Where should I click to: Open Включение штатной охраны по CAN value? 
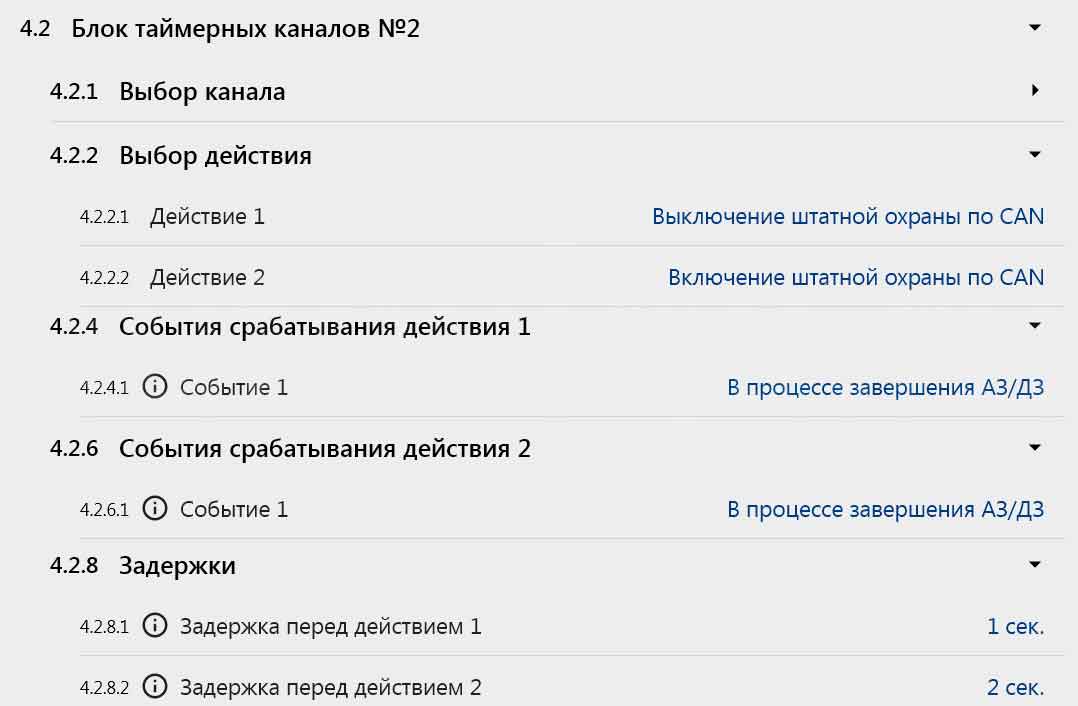point(856,277)
